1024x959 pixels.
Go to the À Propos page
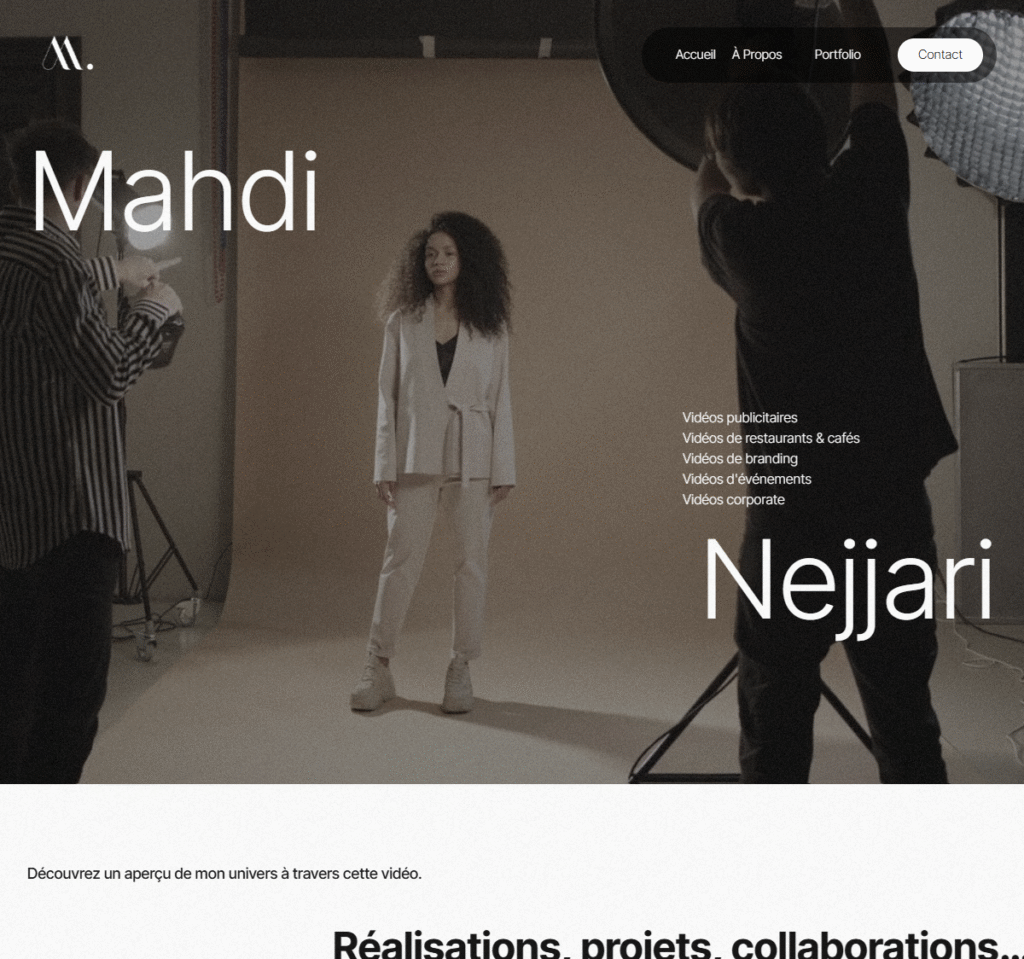coord(756,55)
